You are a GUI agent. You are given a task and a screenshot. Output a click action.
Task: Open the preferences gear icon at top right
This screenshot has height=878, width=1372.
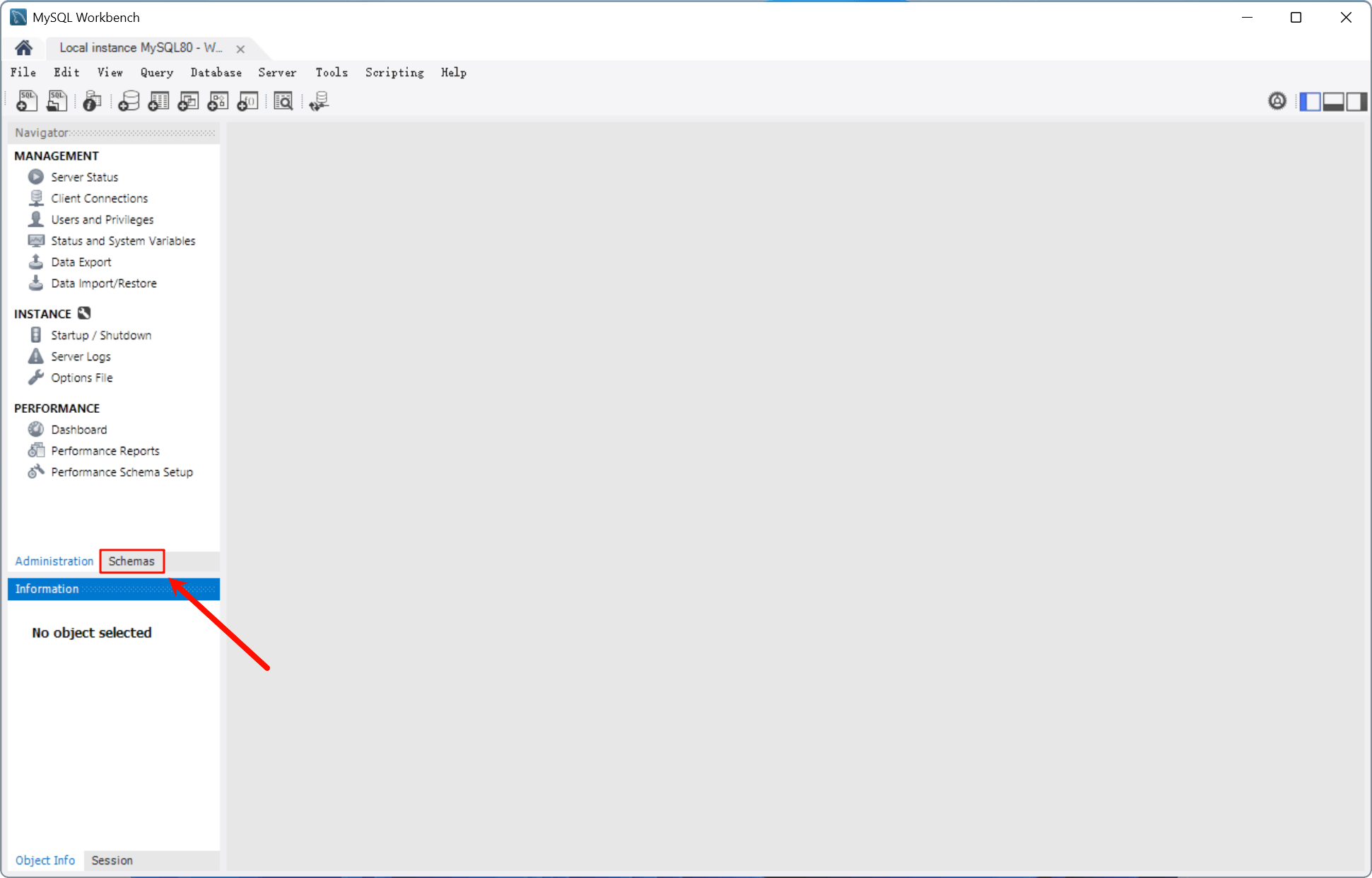pyautogui.click(x=1277, y=101)
